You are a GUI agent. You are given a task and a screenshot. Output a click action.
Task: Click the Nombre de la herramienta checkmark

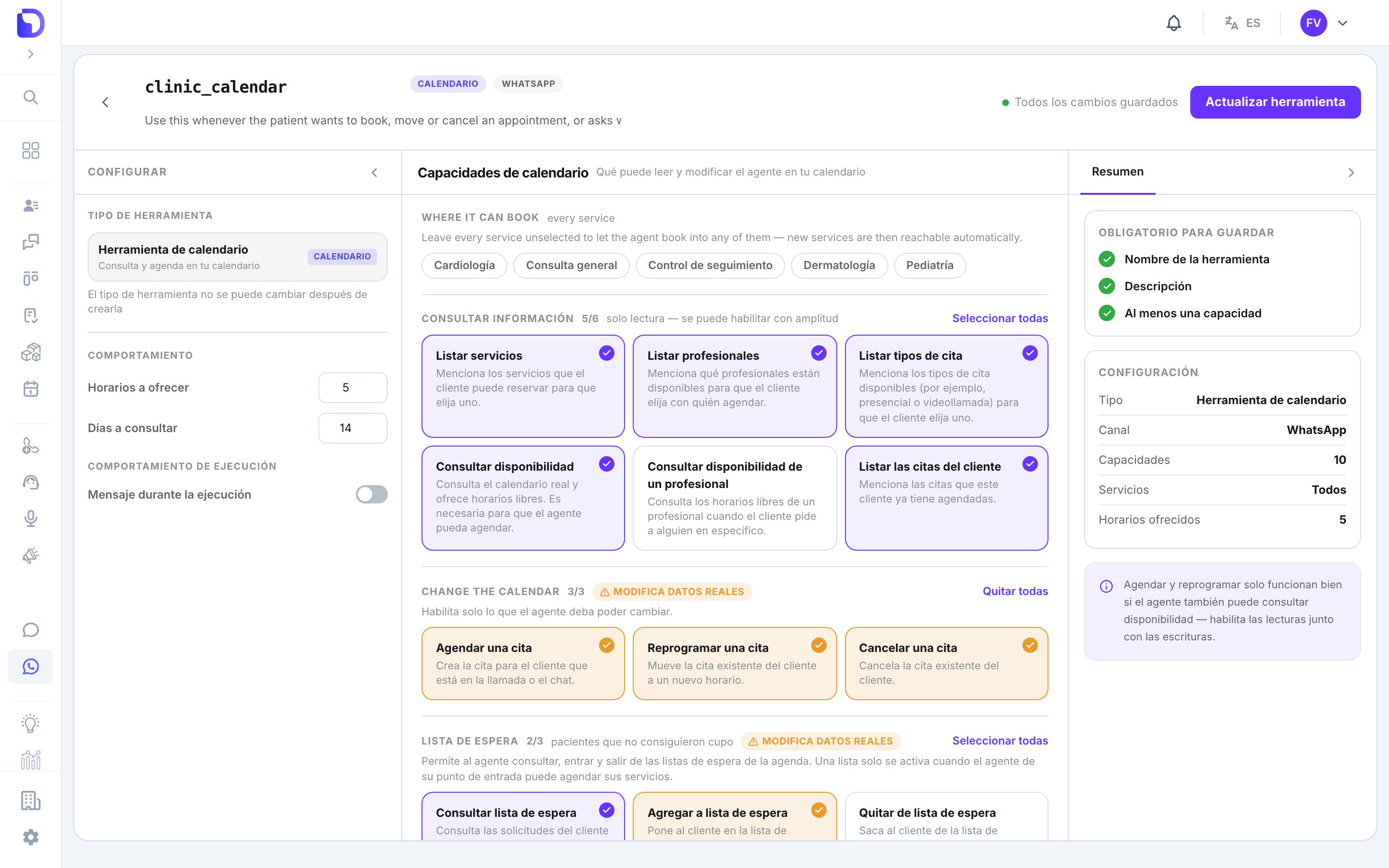(x=1106, y=259)
